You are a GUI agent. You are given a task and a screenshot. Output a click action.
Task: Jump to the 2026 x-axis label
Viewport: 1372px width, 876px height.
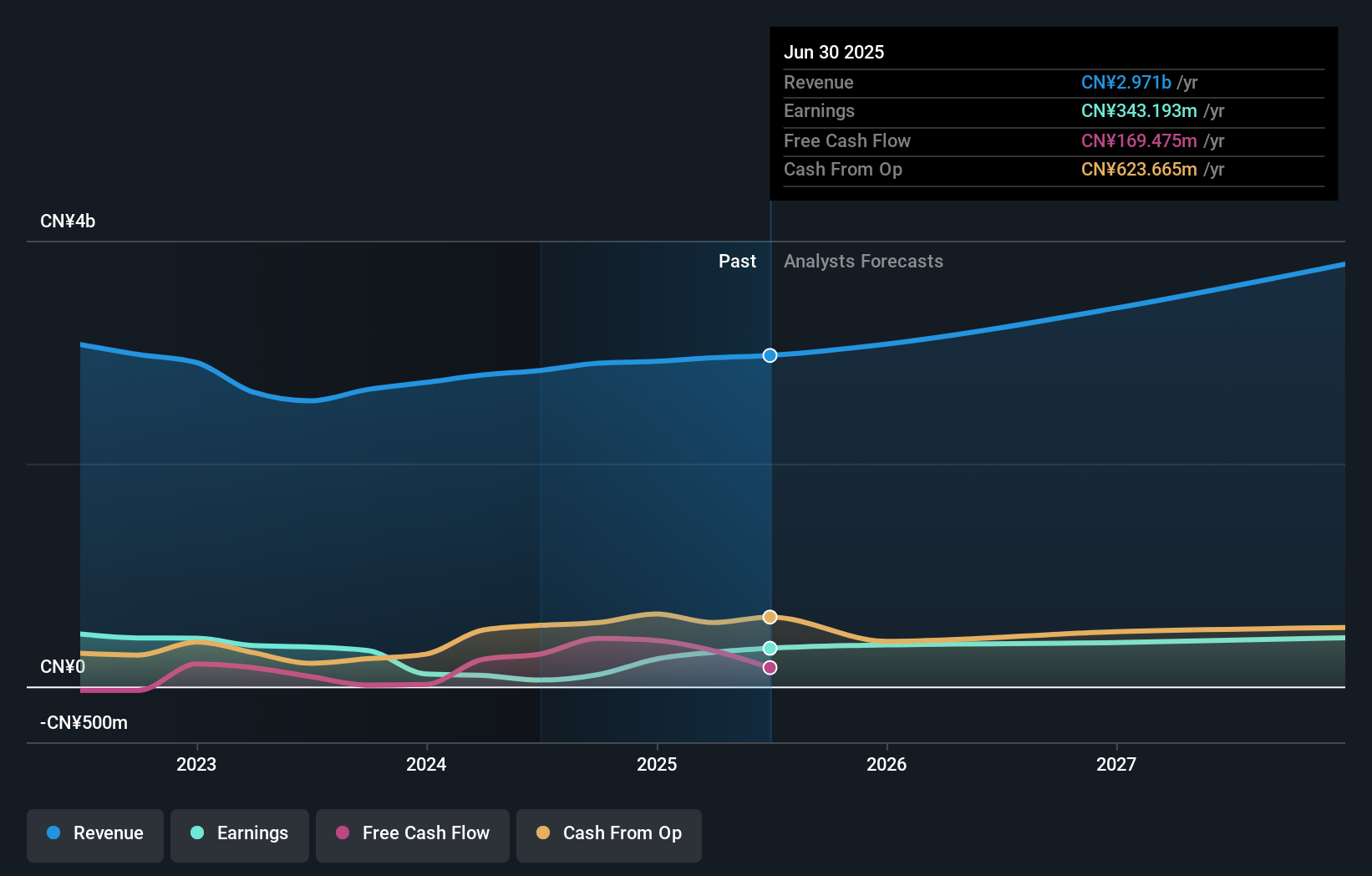click(x=887, y=764)
